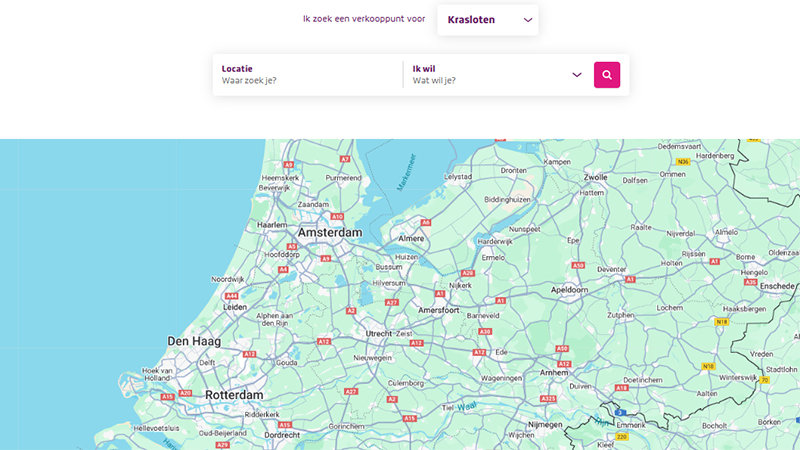Select Amsterdam city label on map
This screenshot has height=450, width=800.
click(x=329, y=232)
